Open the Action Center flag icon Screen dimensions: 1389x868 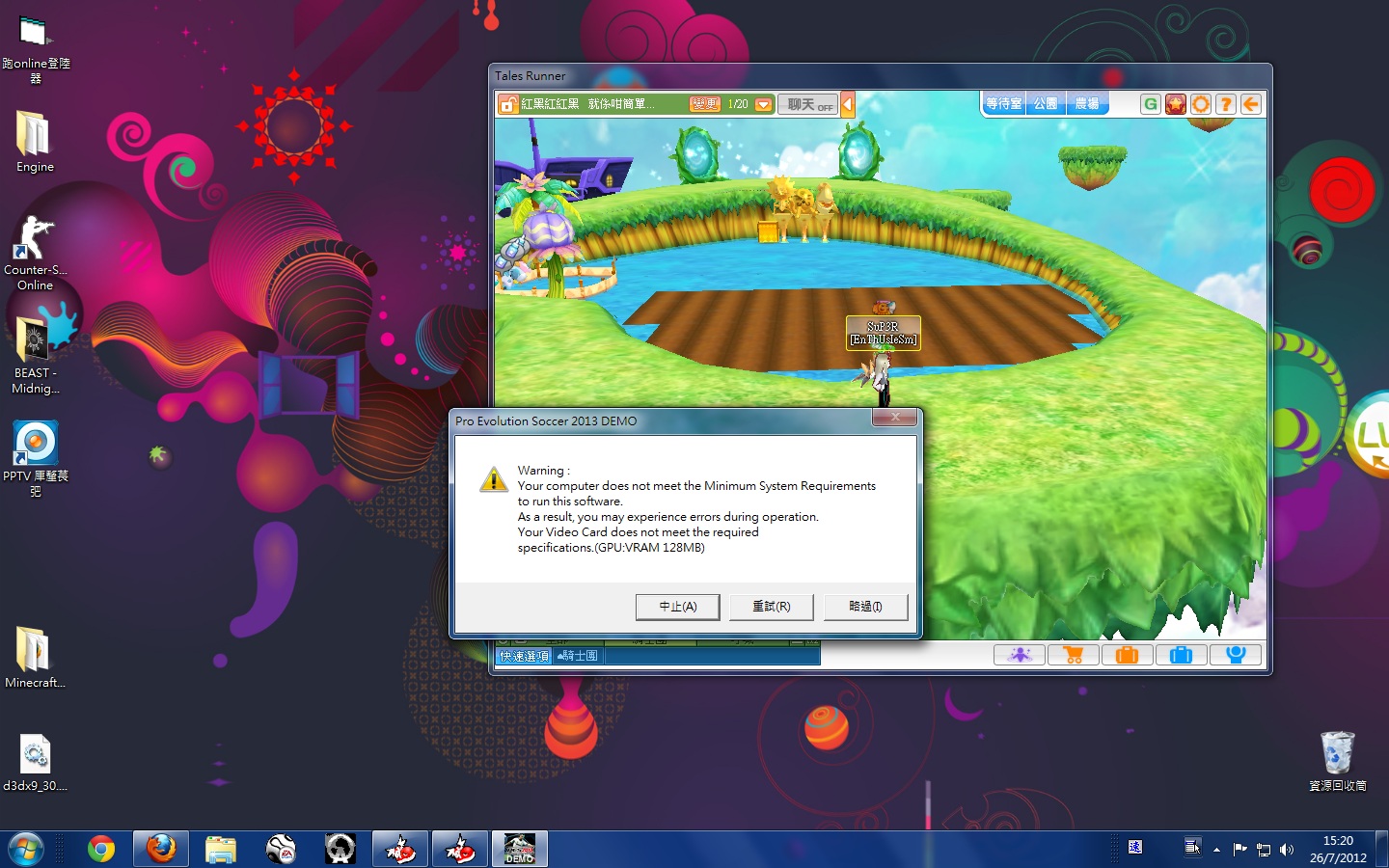[x=1240, y=850]
